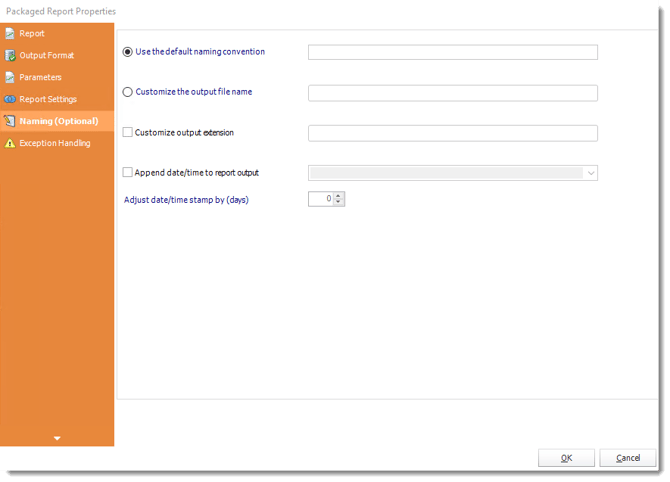Click the Report Settings sidebar icon
The image size is (670, 482).
[x=10, y=99]
